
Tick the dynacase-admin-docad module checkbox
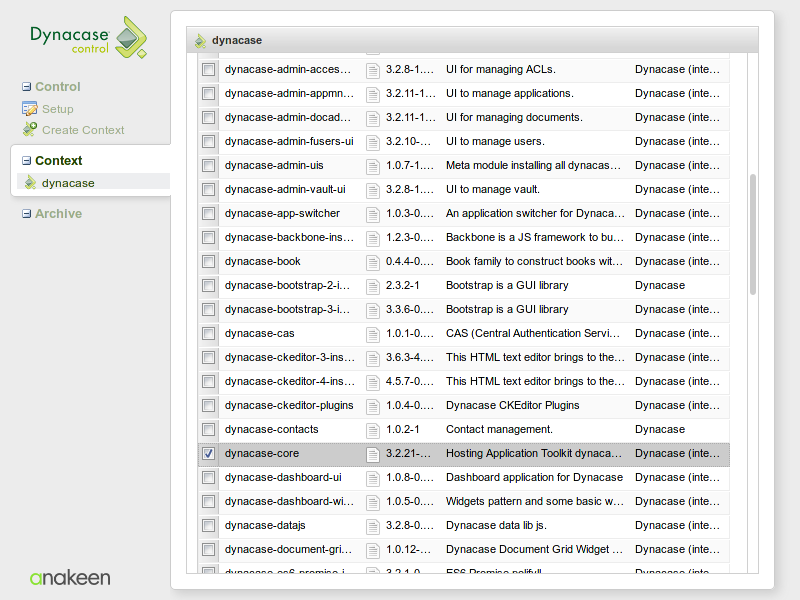[x=208, y=117]
